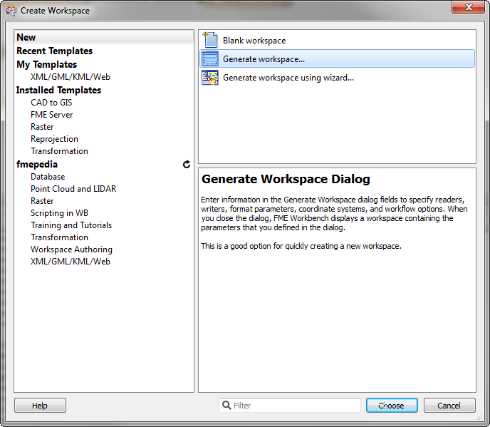Viewport: 490px width, 427px height.
Task: Refresh the fmepedia template list
Action: [186, 164]
